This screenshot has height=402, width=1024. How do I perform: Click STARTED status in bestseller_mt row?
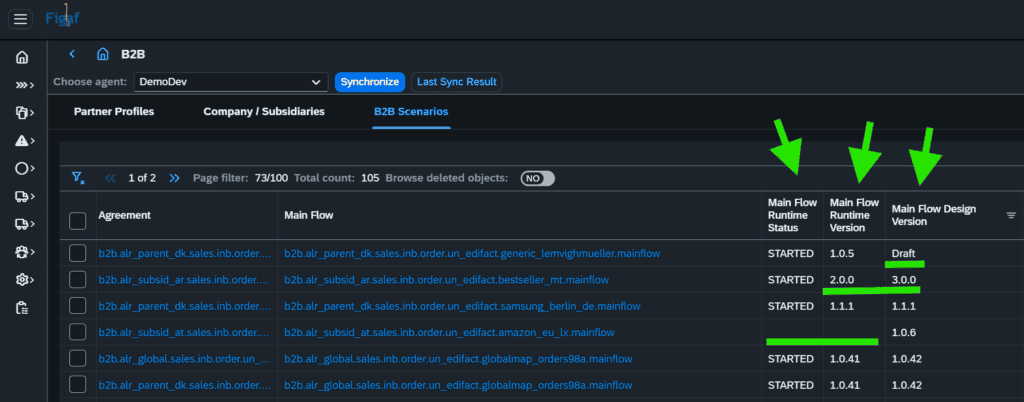(x=791, y=279)
